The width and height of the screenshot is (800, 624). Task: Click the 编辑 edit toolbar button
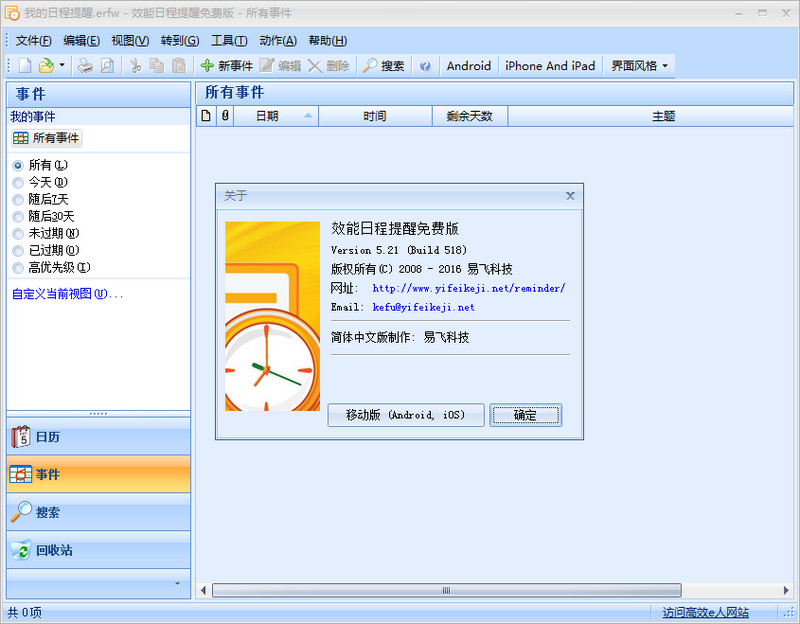(x=280, y=66)
